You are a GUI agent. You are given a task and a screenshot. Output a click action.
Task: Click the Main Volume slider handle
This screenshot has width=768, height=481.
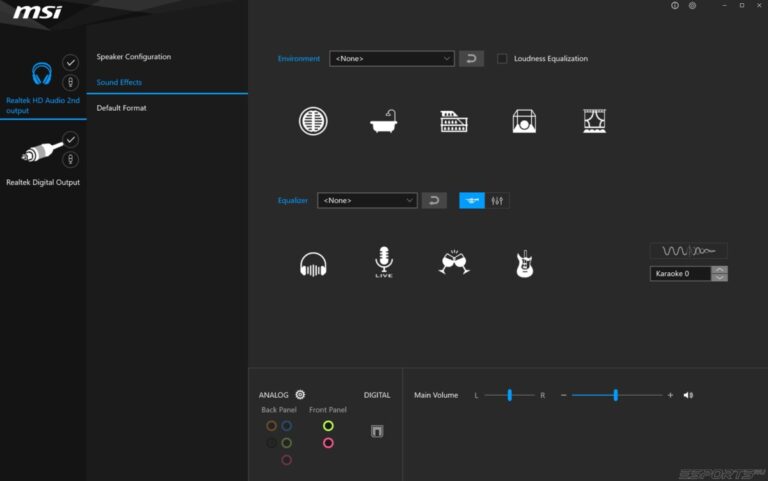[615, 396]
